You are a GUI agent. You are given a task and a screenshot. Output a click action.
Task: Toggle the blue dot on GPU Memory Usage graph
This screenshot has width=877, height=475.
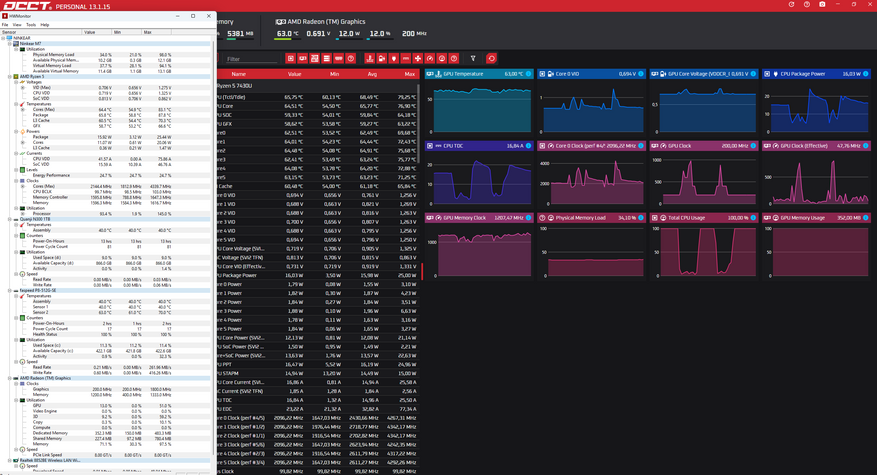tap(866, 218)
